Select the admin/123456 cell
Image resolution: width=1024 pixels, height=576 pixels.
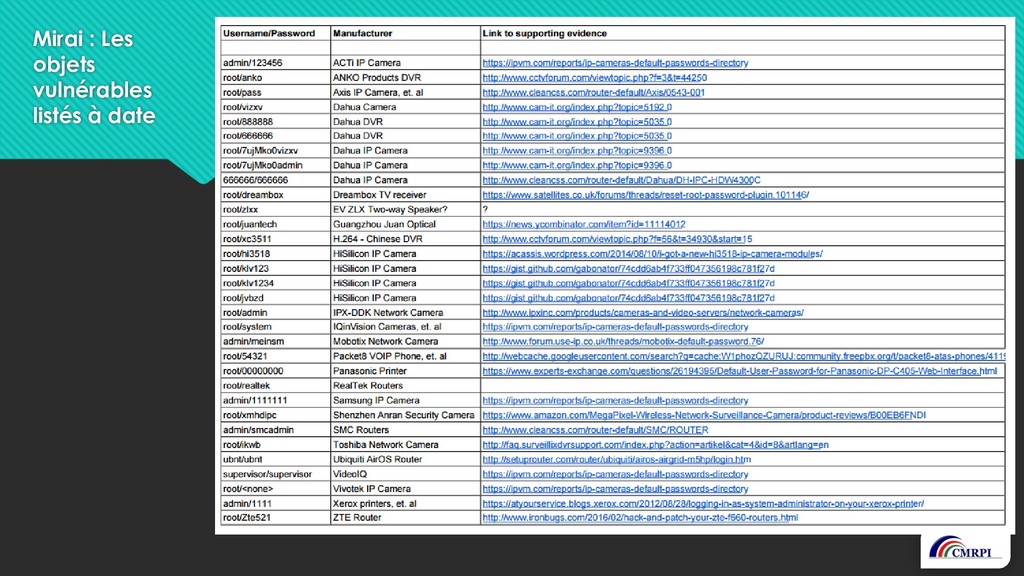[276, 63]
